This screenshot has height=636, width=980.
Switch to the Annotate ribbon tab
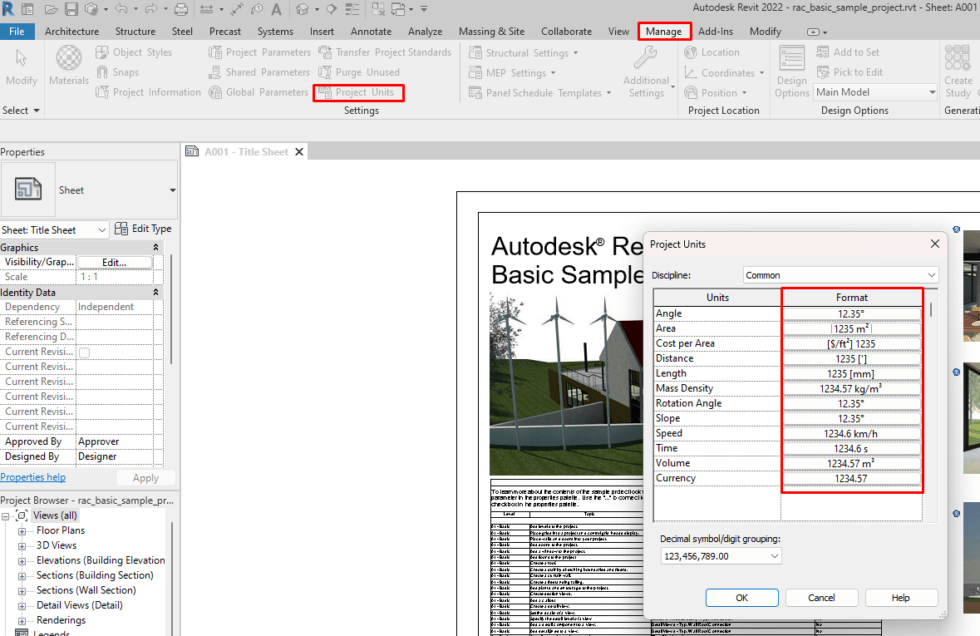pyautogui.click(x=371, y=31)
